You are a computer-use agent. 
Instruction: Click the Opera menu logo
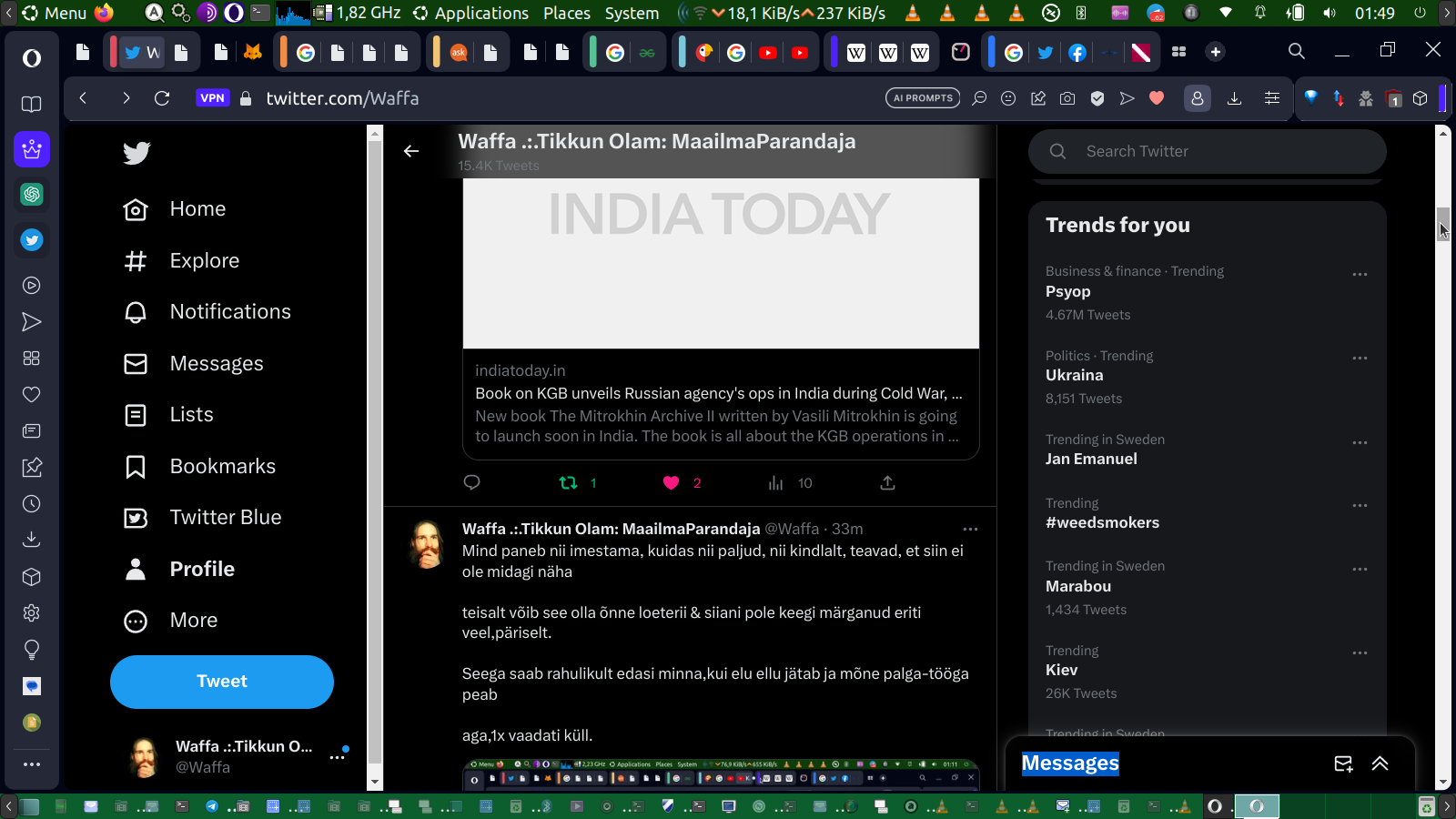(x=32, y=58)
